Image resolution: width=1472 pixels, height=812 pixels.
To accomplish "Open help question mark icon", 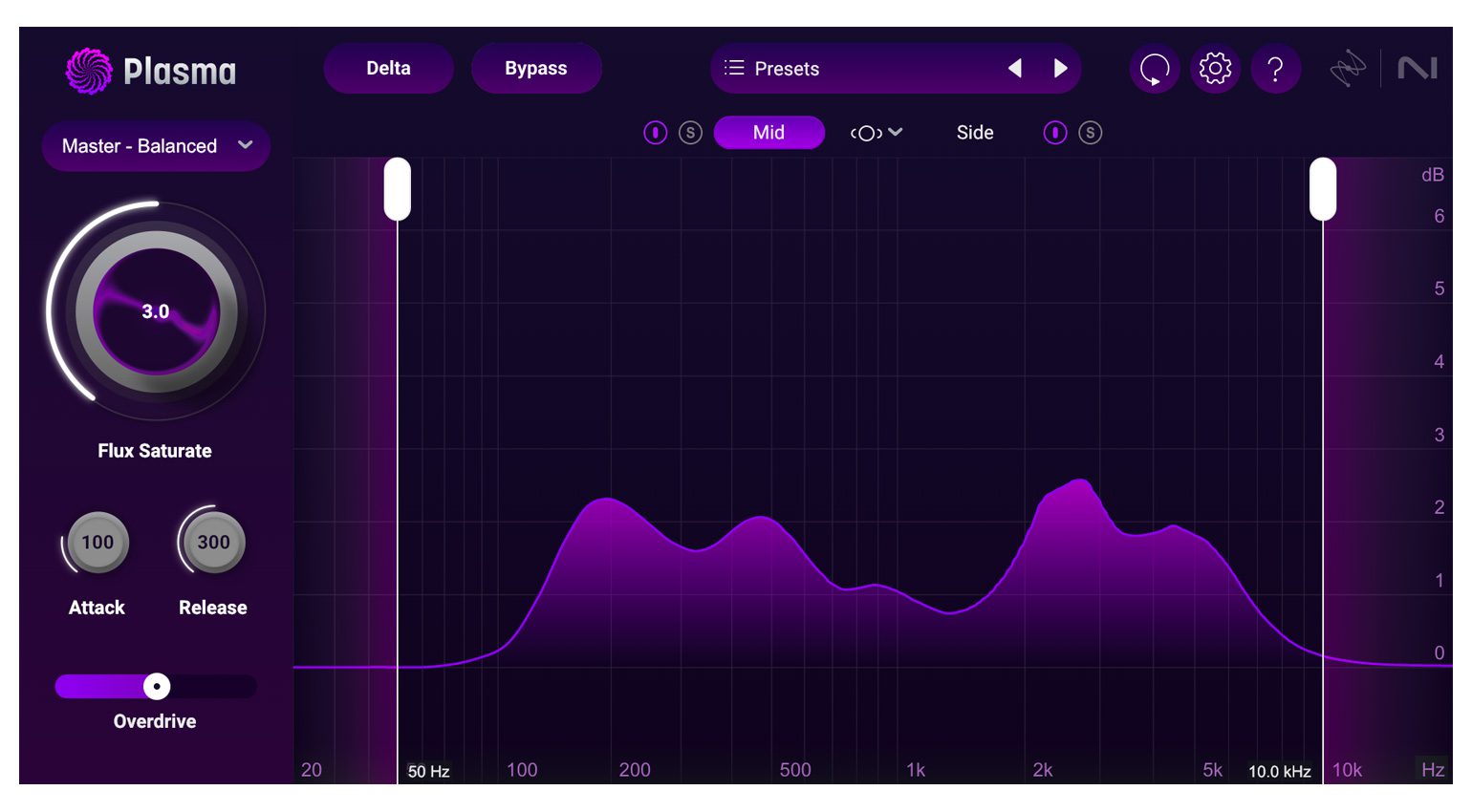I will (x=1275, y=69).
